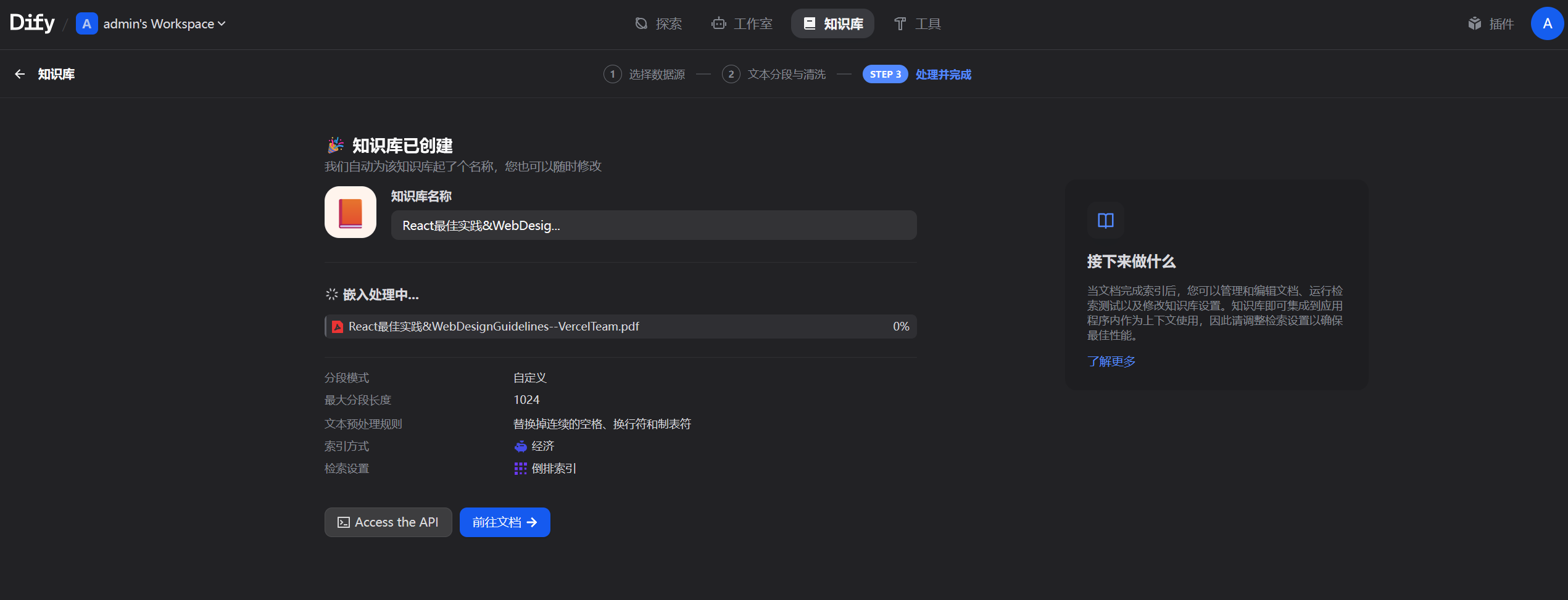Expand the admin's Workspace dropdown
Viewport: 1568px width, 600px height.
click(x=164, y=23)
